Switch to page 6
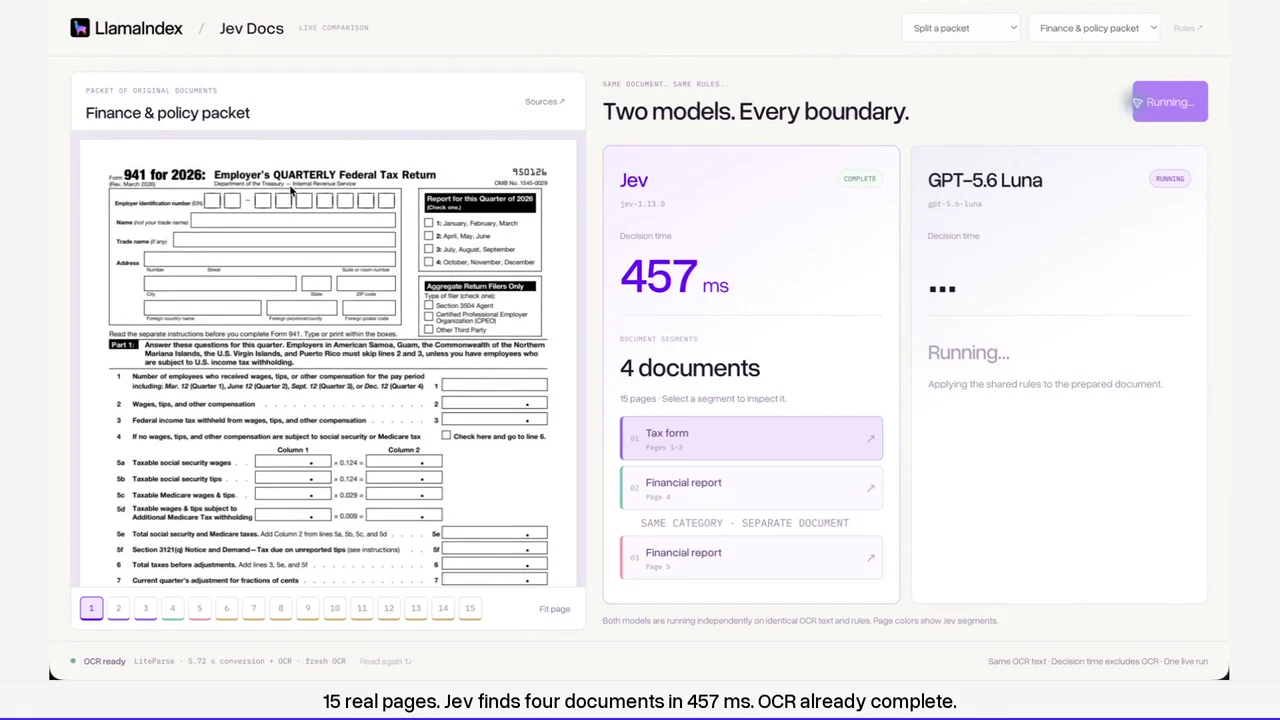Image resolution: width=1280 pixels, height=720 pixels. click(x=226, y=608)
